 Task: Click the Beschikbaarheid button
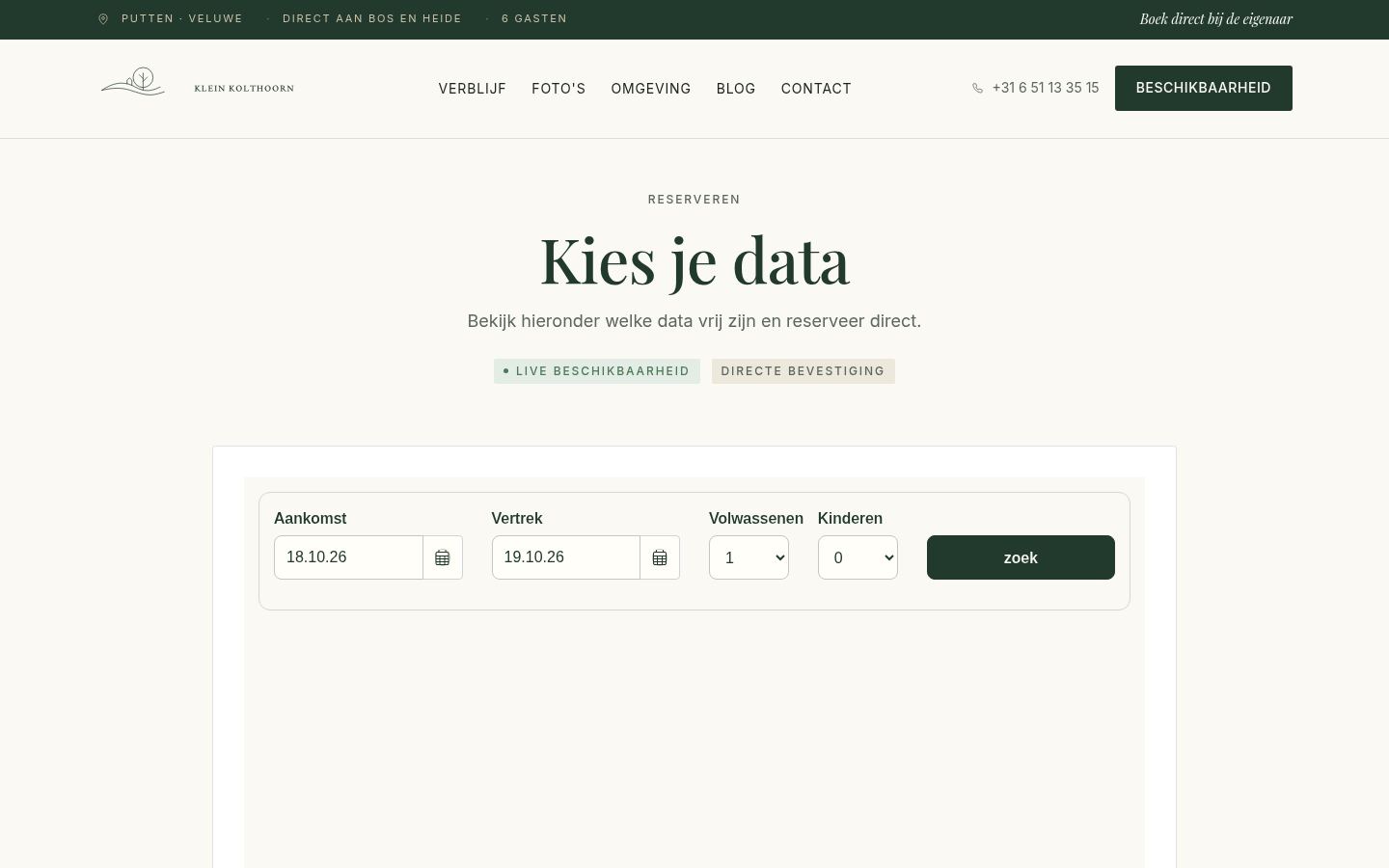coord(1204,88)
